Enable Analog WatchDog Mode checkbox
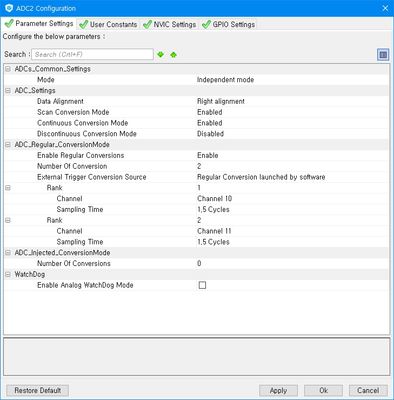394x400 pixels. [x=202, y=285]
